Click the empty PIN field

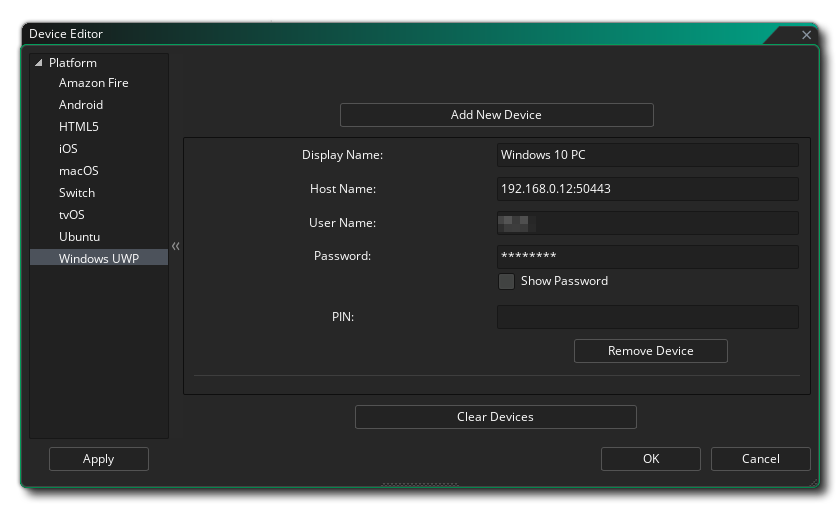click(647, 317)
